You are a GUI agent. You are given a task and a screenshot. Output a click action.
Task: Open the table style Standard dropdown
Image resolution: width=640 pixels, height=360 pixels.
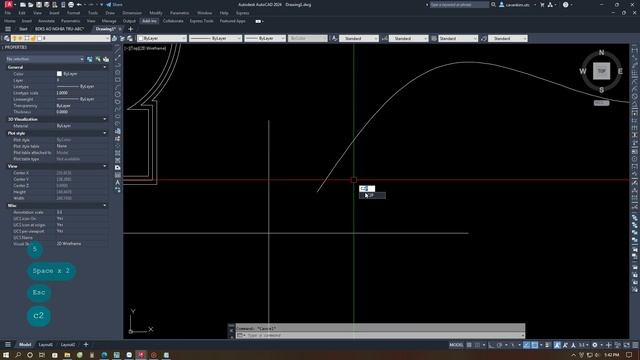[x=458, y=38]
